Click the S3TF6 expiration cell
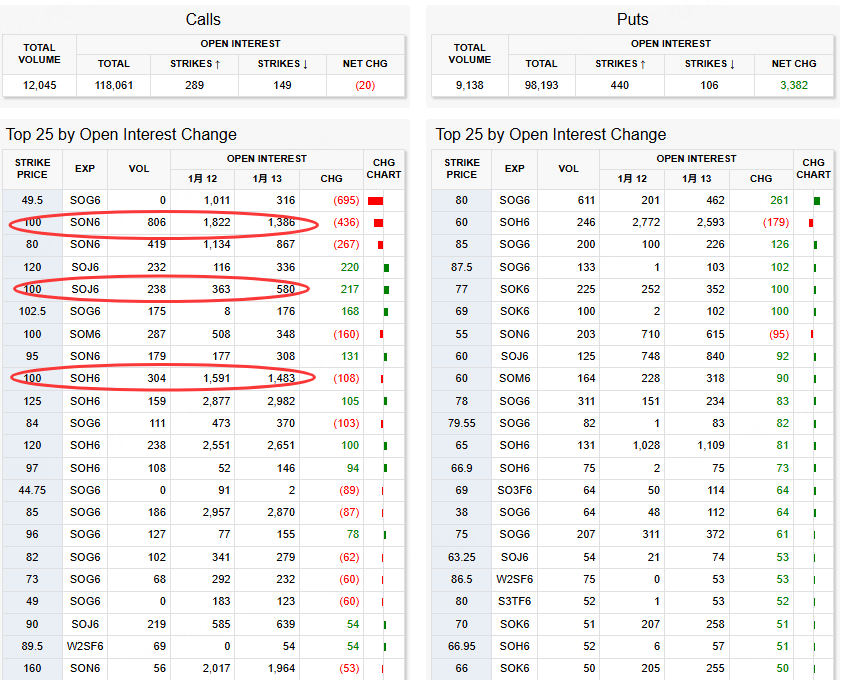Viewport: 841px width, 680px height. (x=514, y=601)
